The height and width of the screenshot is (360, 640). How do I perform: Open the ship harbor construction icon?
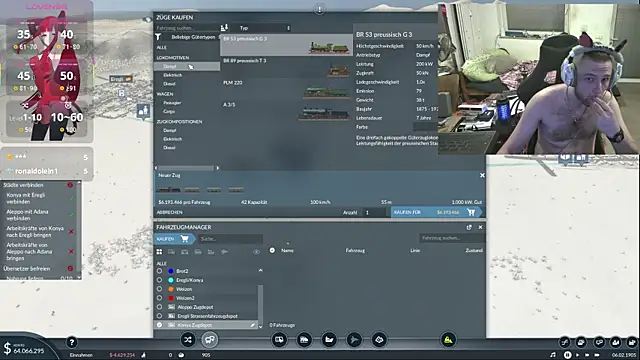[329, 340]
